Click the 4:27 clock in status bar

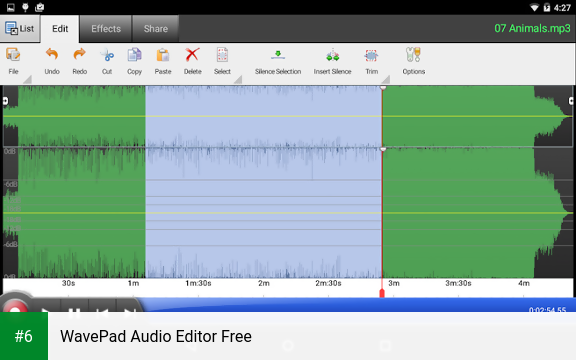tap(562, 8)
